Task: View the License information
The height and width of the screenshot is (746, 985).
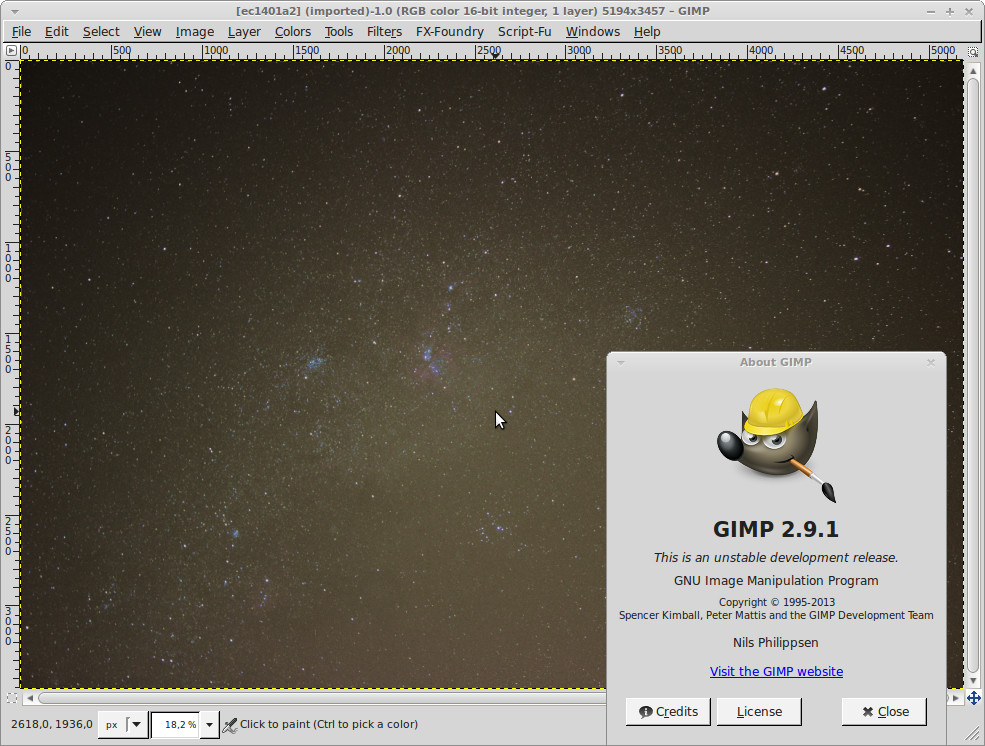Action: tap(759, 712)
